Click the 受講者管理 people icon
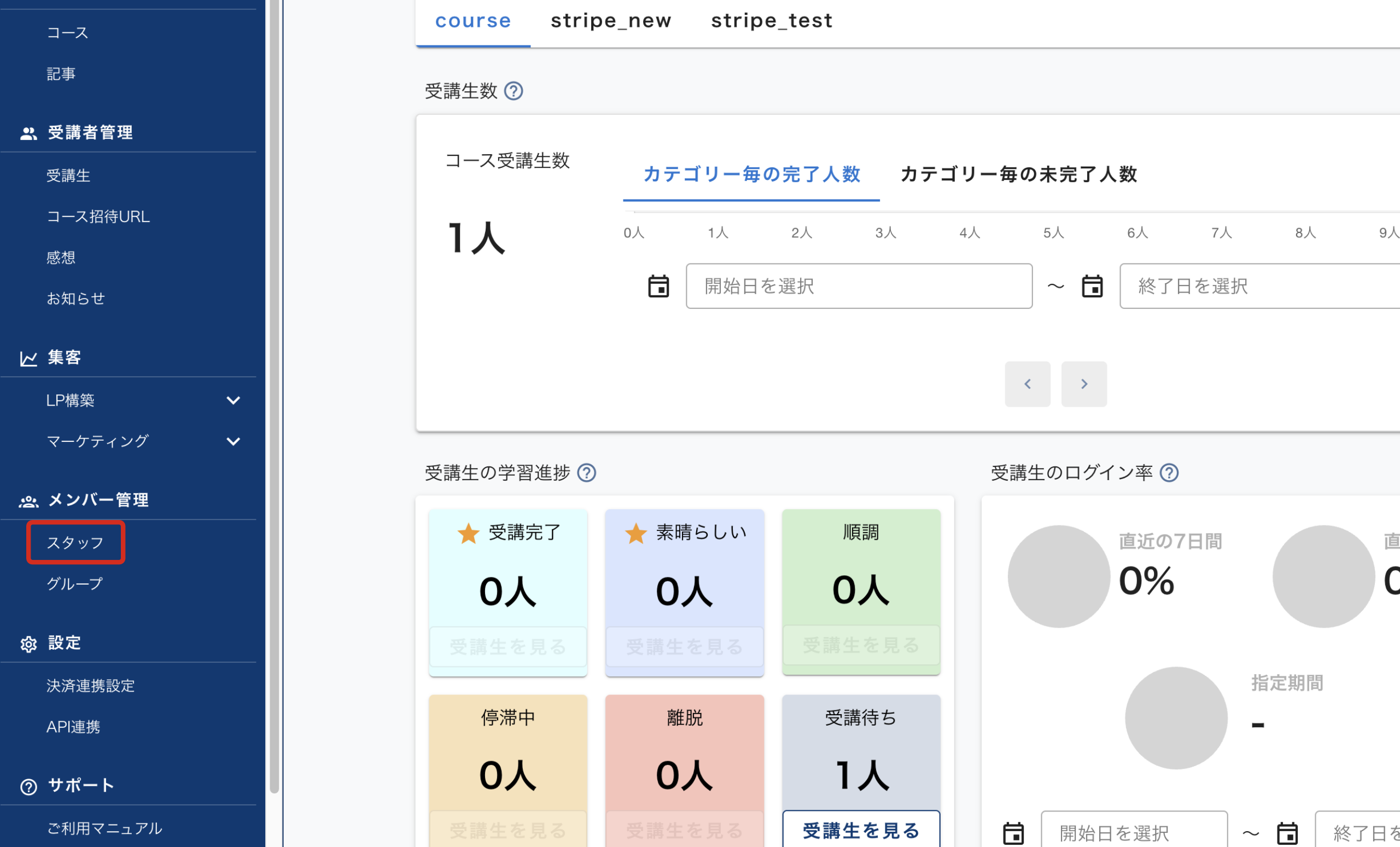The width and height of the screenshot is (1400, 847). (28, 133)
